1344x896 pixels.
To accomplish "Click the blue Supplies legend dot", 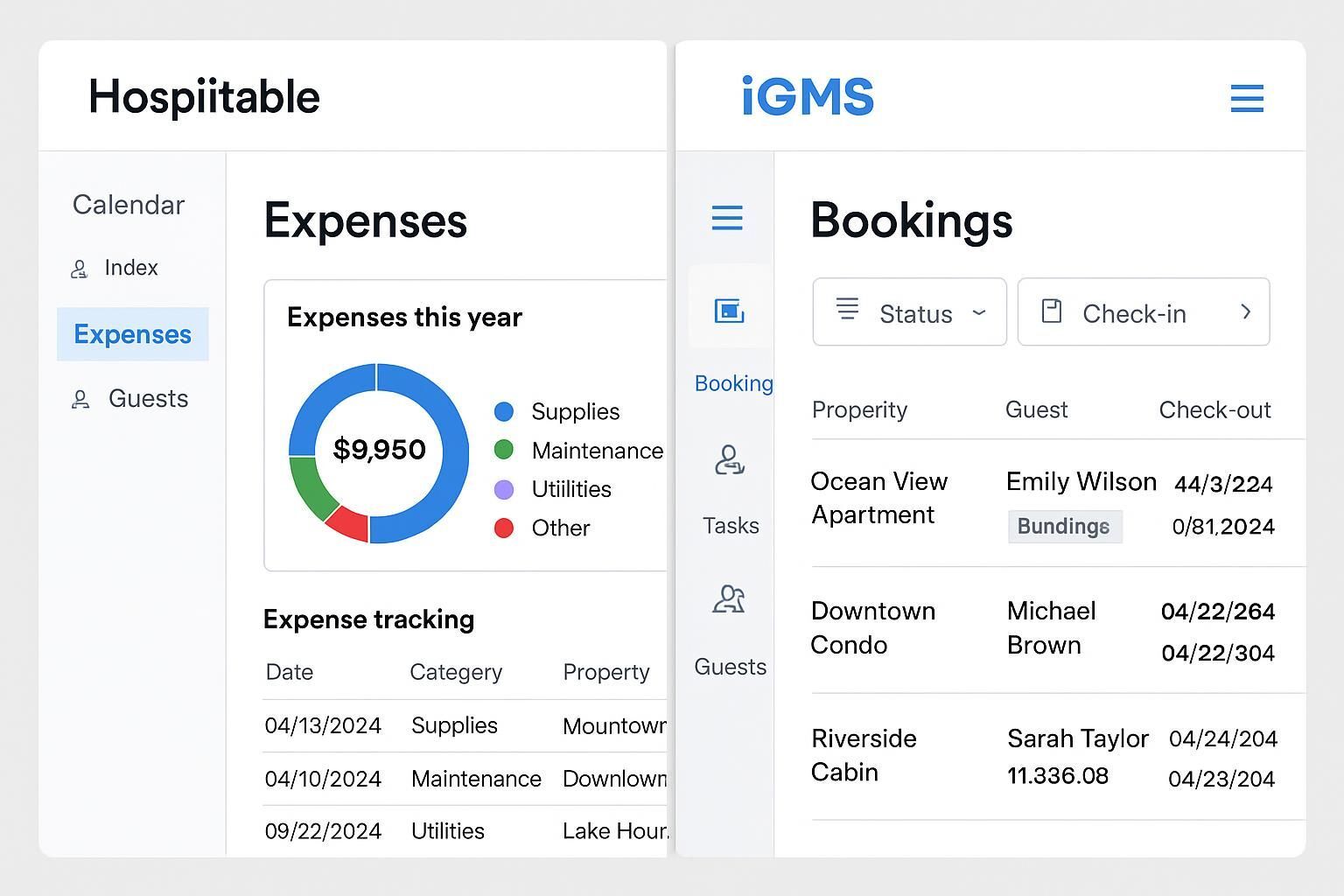I will tap(504, 411).
